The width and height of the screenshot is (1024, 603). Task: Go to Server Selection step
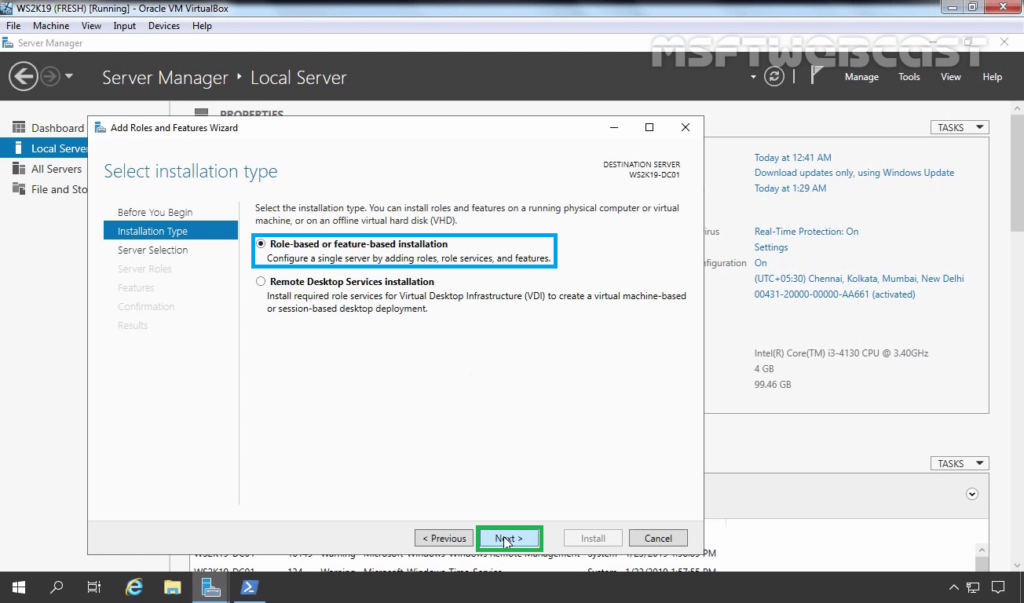tap(152, 250)
